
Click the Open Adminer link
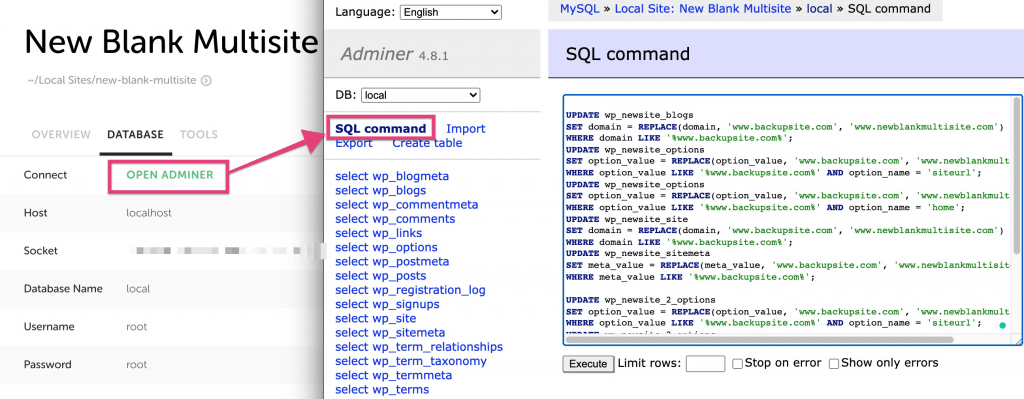click(x=170, y=174)
